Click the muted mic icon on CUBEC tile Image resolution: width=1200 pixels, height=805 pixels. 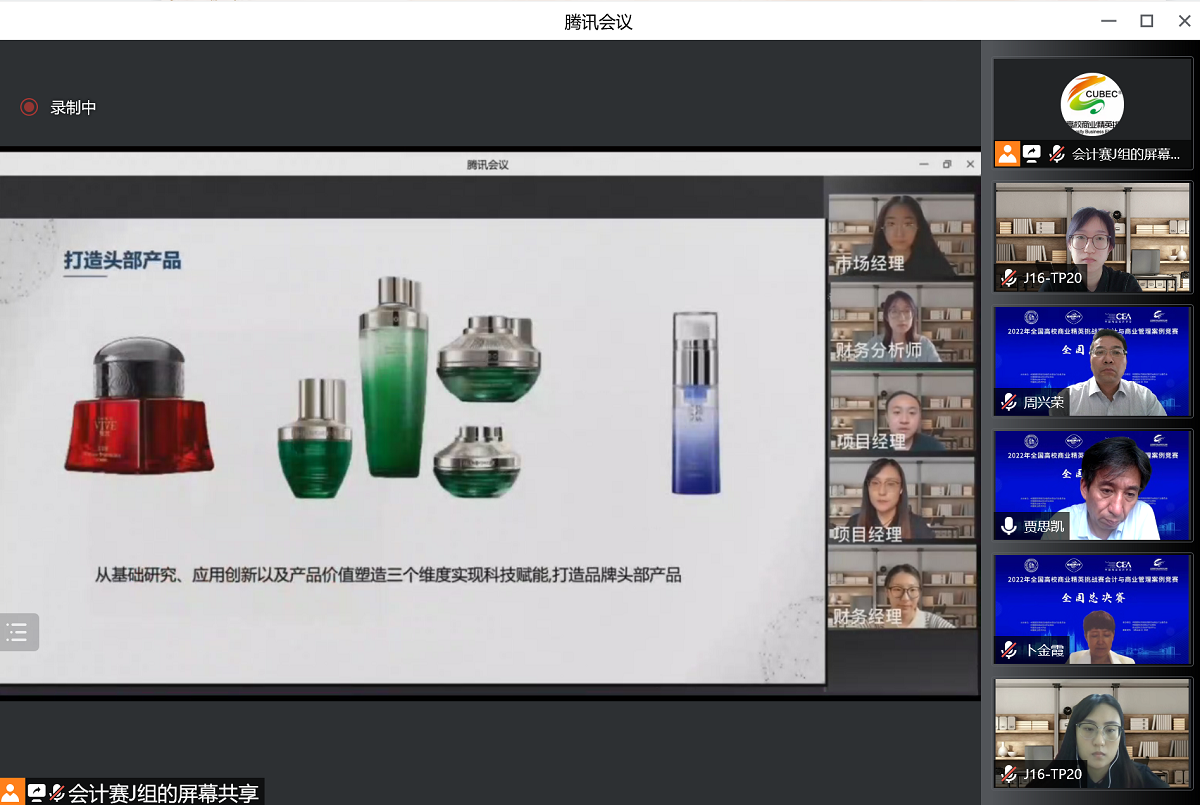[1056, 154]
